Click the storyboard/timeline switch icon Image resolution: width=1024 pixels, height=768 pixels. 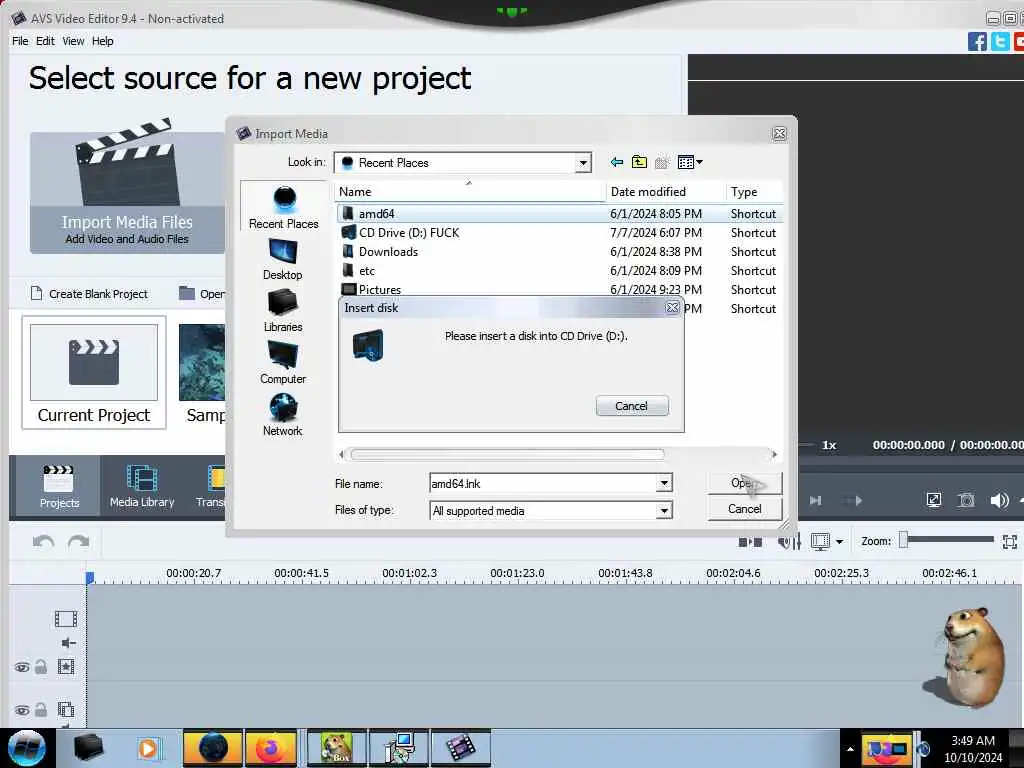click(x=750, y=541)
